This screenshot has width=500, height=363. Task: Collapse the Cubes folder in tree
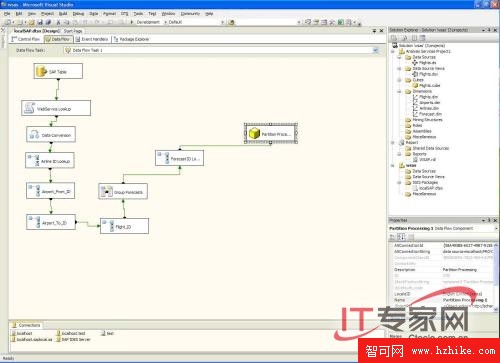coord(399,80)
